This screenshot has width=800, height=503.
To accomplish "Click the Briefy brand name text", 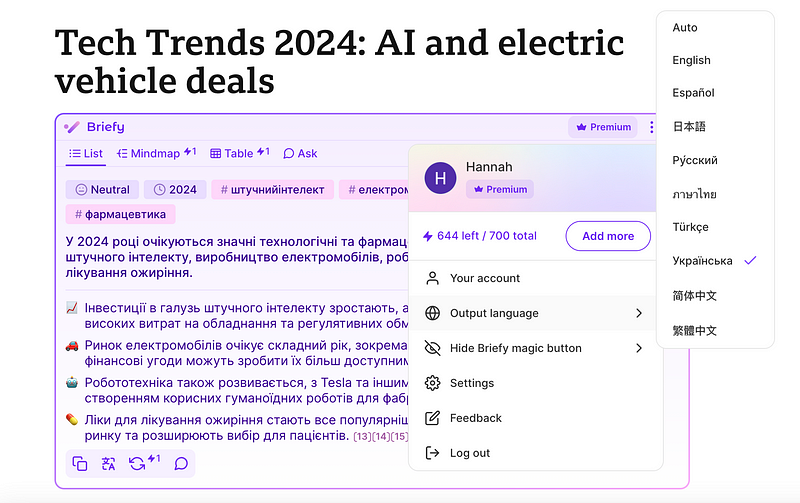I will (x=106, y=127).
